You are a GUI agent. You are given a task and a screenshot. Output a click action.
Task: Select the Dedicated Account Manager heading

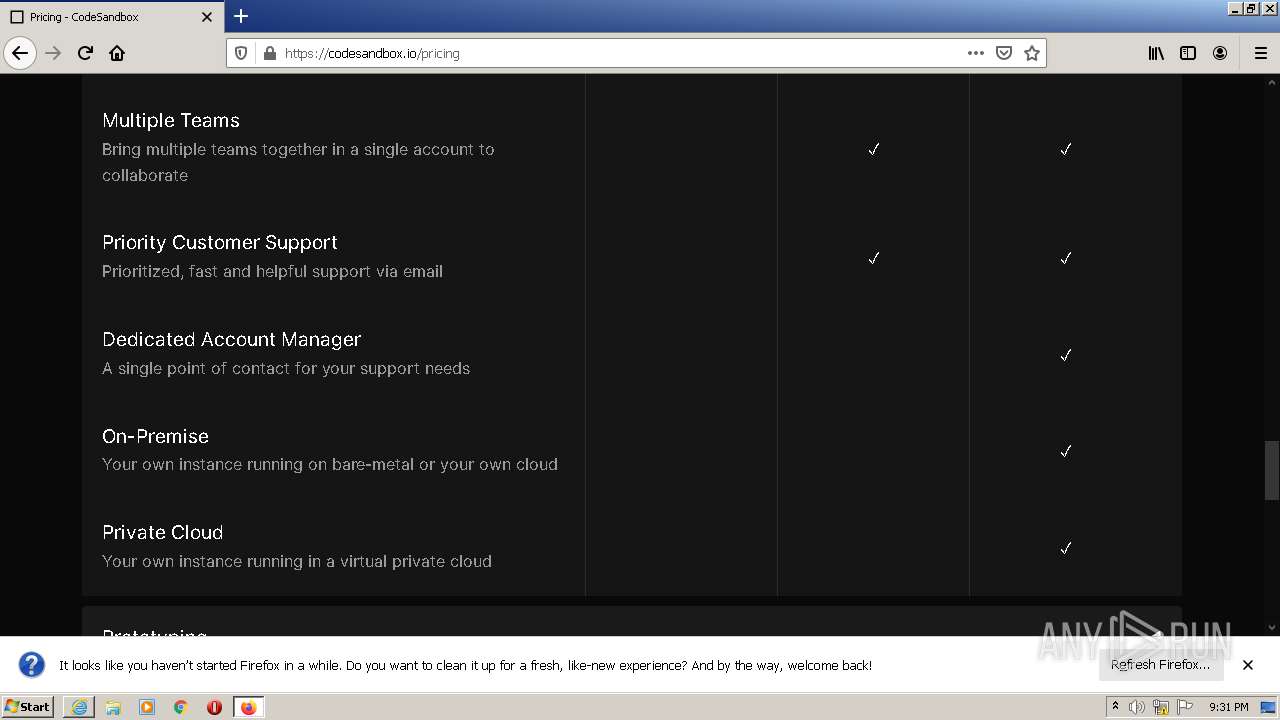click(x=232, y=339)
